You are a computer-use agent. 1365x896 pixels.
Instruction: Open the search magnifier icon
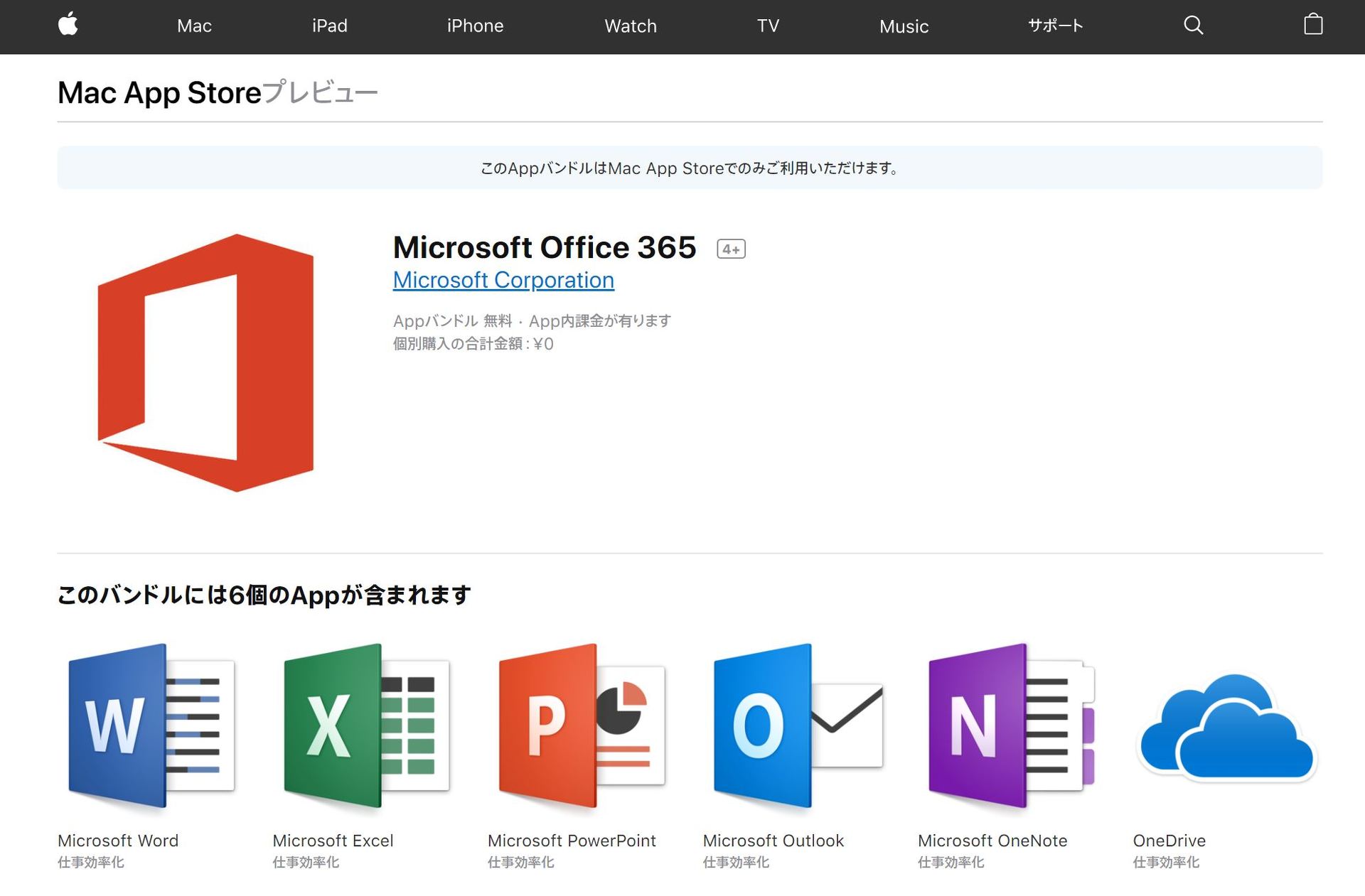[1193, 26]
